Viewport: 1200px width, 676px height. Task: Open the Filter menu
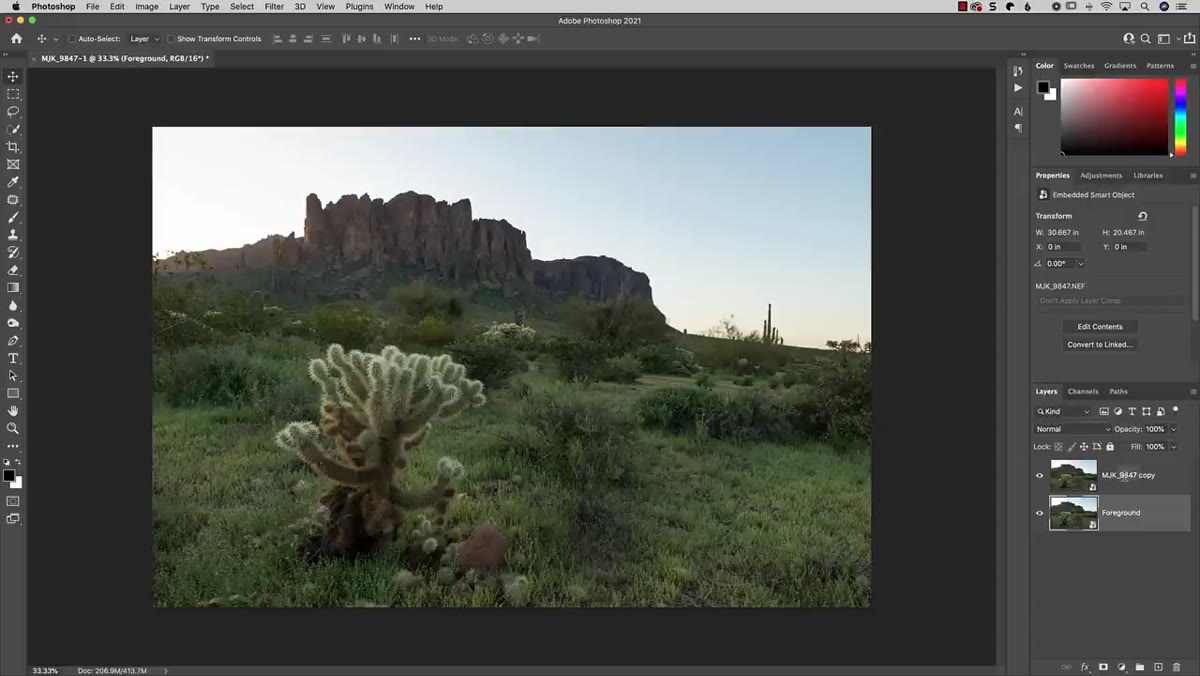tap(274, 6)
